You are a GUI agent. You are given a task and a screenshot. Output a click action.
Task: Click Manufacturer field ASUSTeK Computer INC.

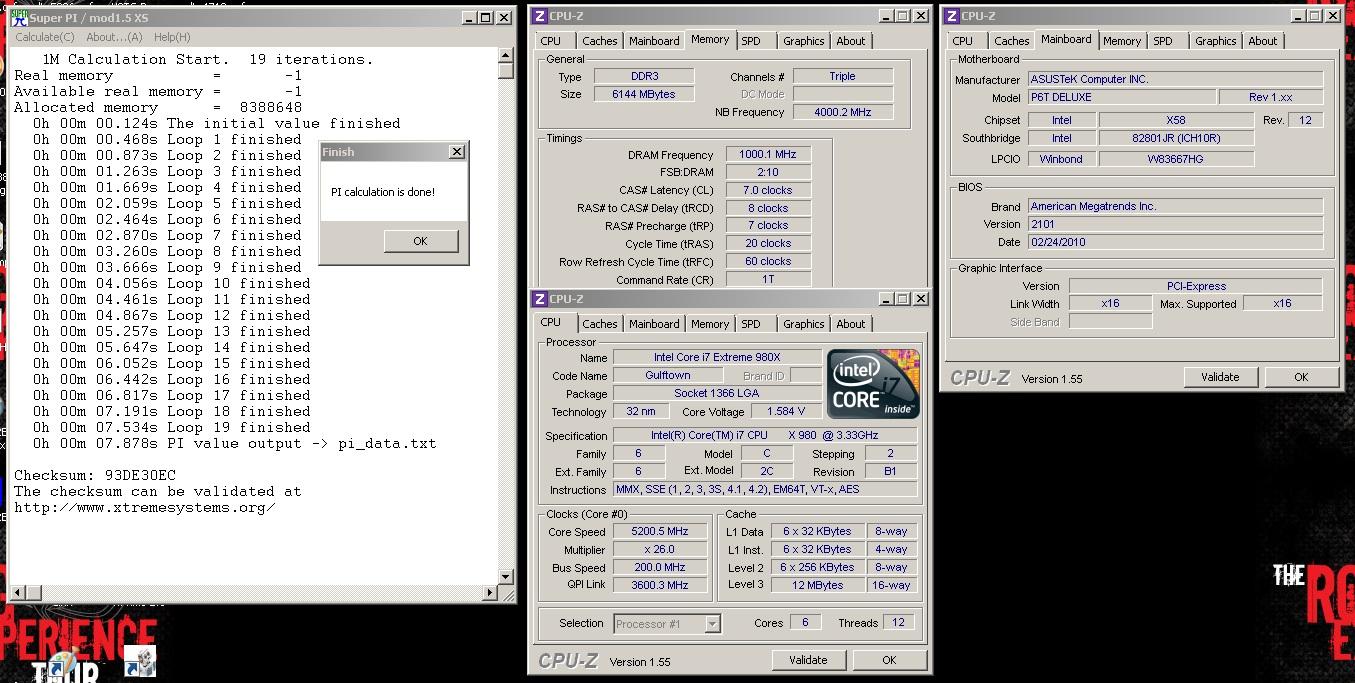coord(1175,79)
